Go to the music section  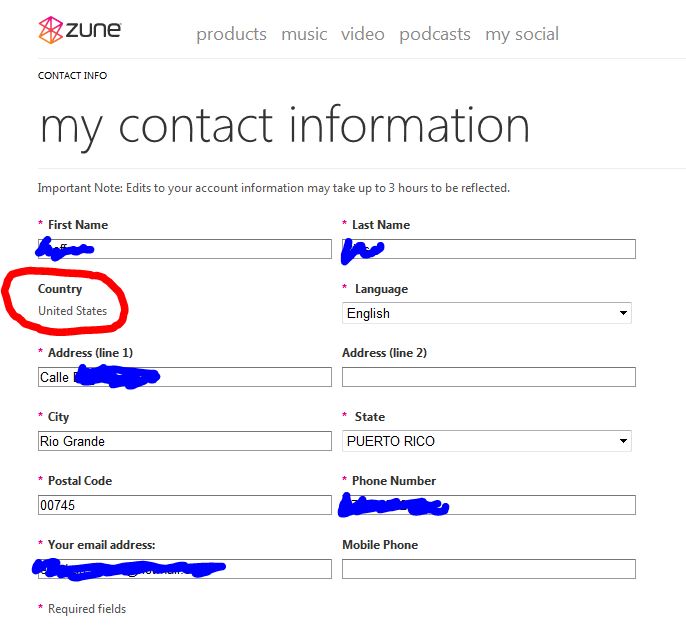click(x=304, y=34)
